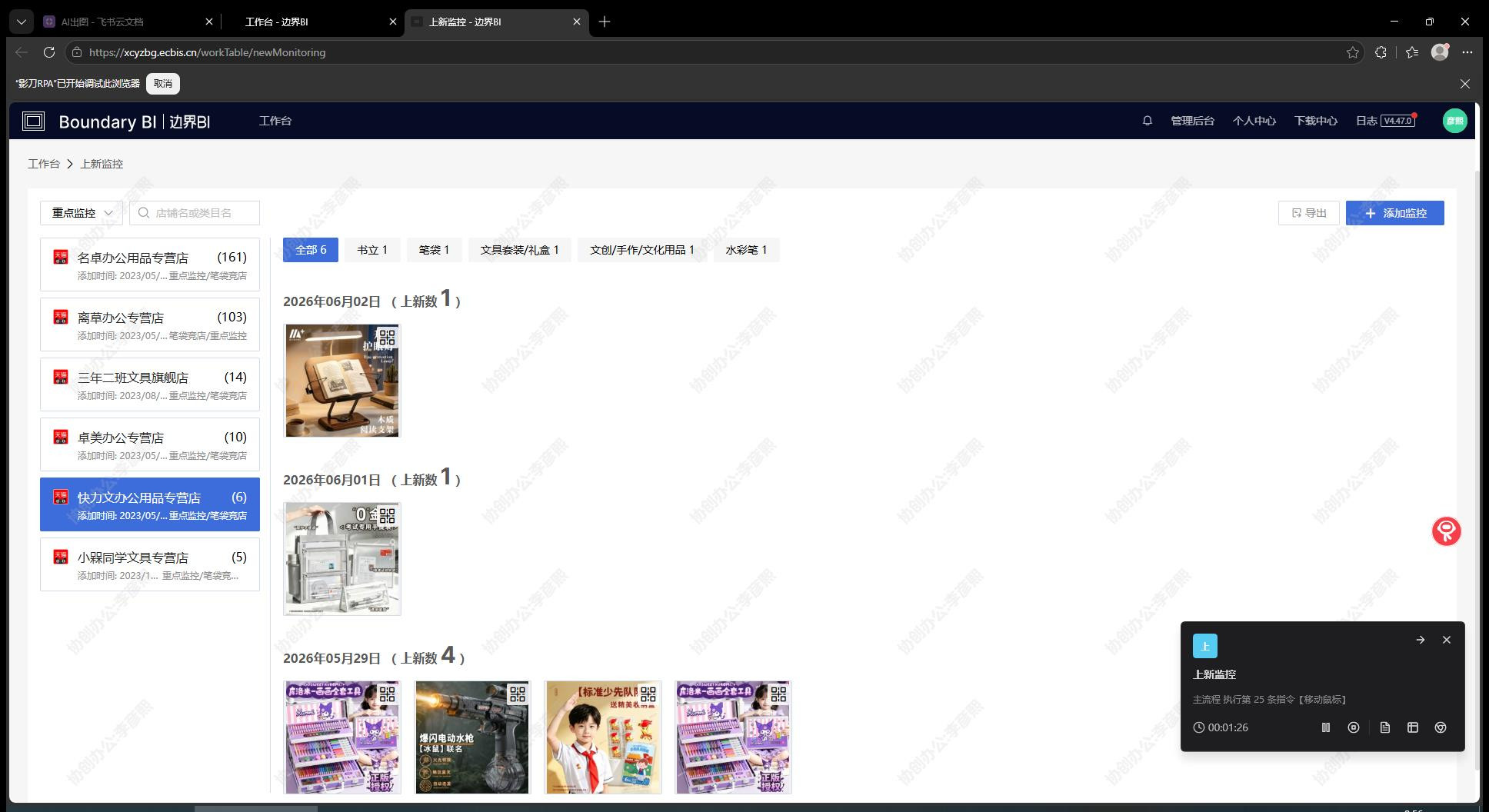This screenshot has width=1489, height=812.
Task: Click the browser favorites star icon
Action: click(1353, 52)
